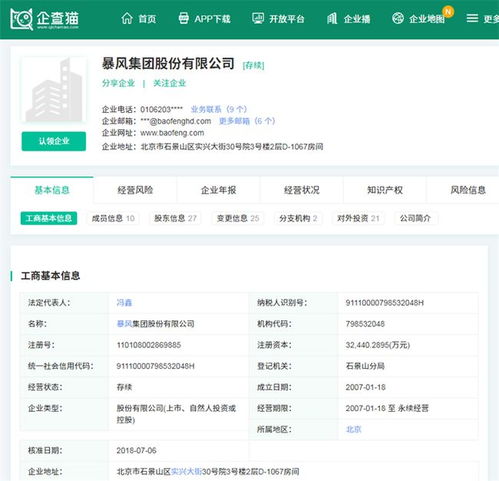Viewport: 499px width, 481px height.
Task: Click the 工商基本信息 section heading
Action: [50, 276]
